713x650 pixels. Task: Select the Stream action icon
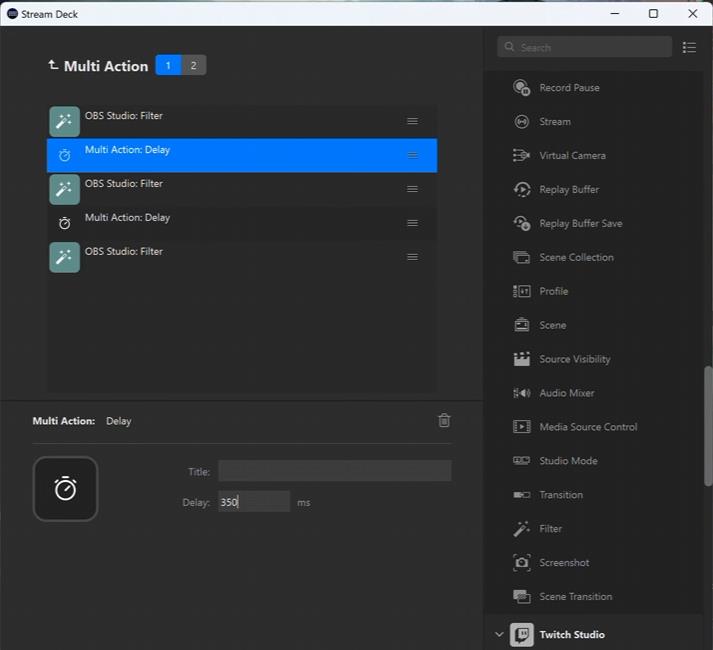522,122
